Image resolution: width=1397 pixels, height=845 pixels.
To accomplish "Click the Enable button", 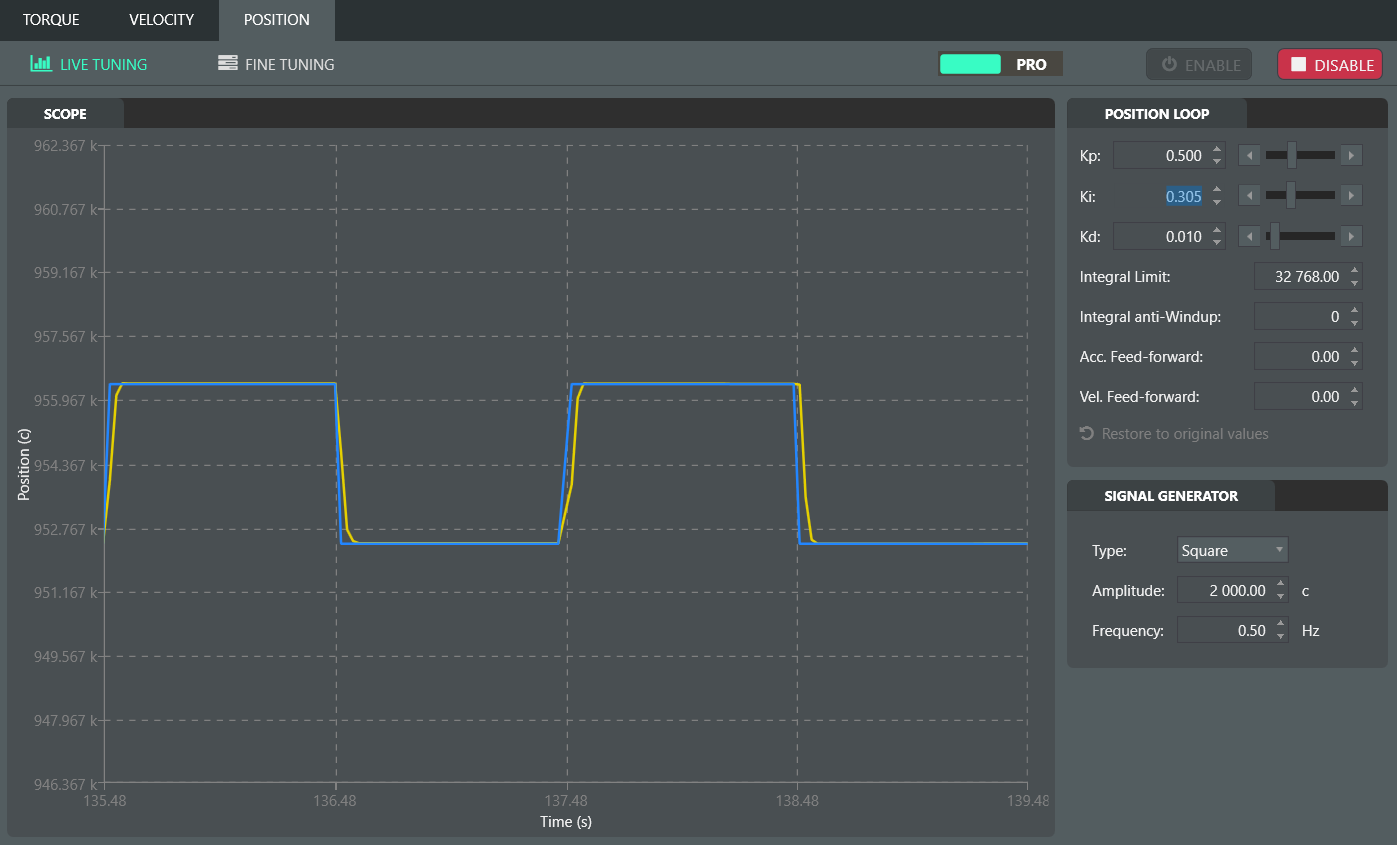I will [x=1199, y=65].
